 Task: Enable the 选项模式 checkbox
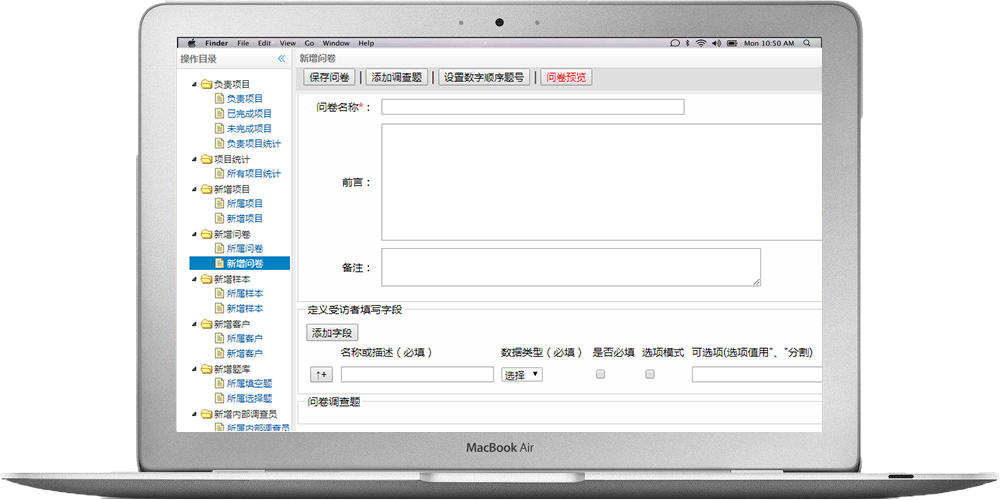point(649,374)
